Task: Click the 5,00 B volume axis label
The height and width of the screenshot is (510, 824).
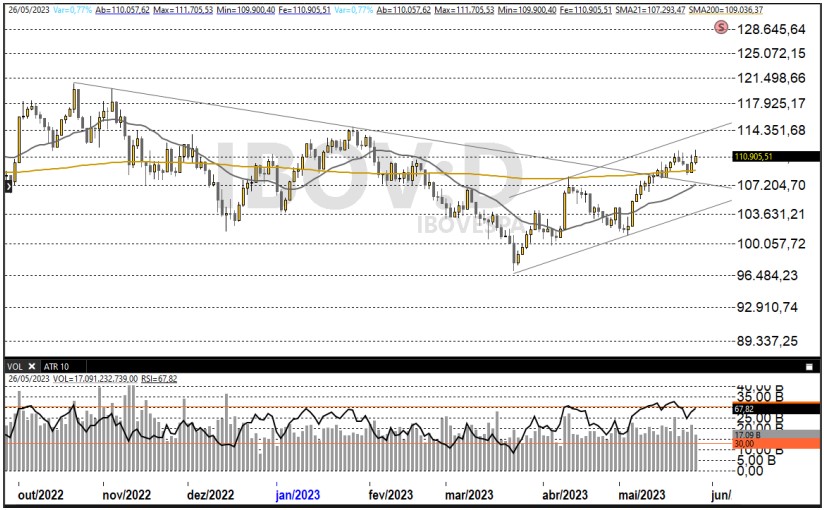Action: (x=756, y=460)
